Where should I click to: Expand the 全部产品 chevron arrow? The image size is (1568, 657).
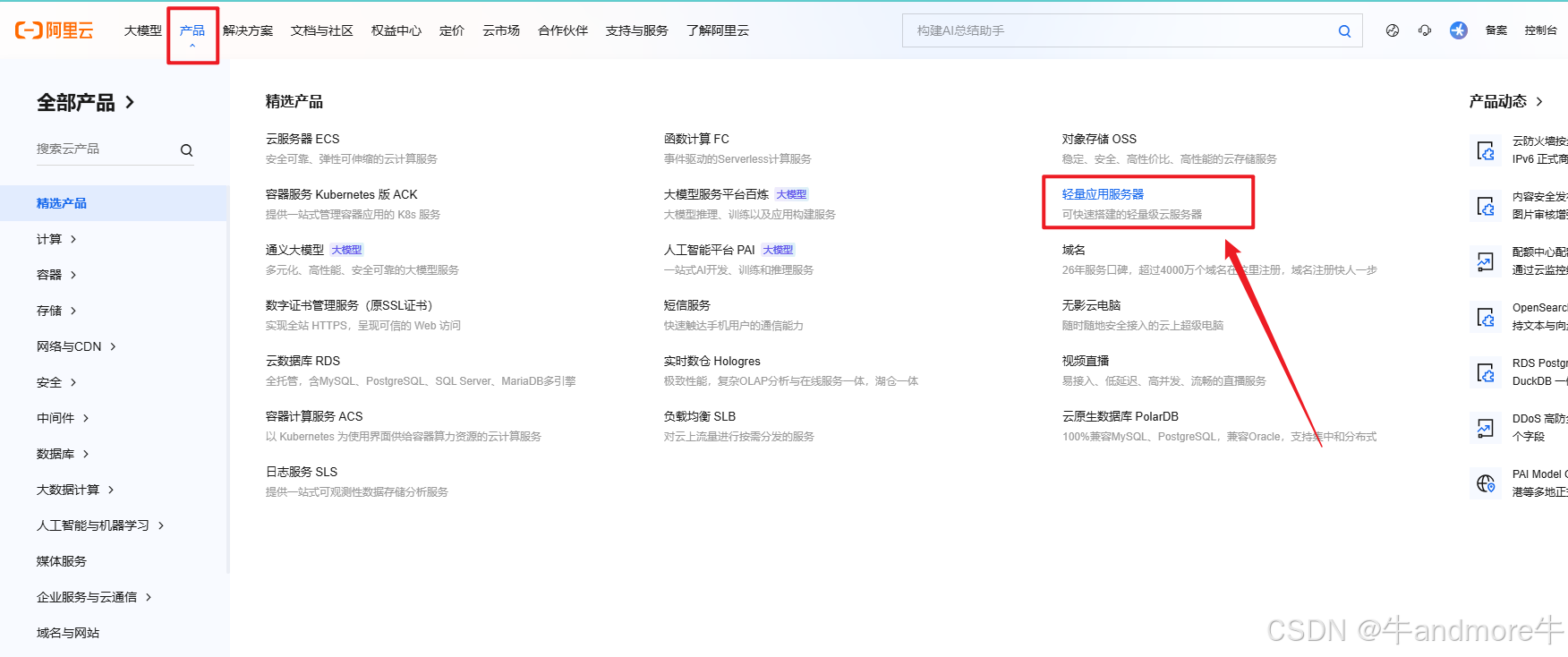[x=130, y=103]
